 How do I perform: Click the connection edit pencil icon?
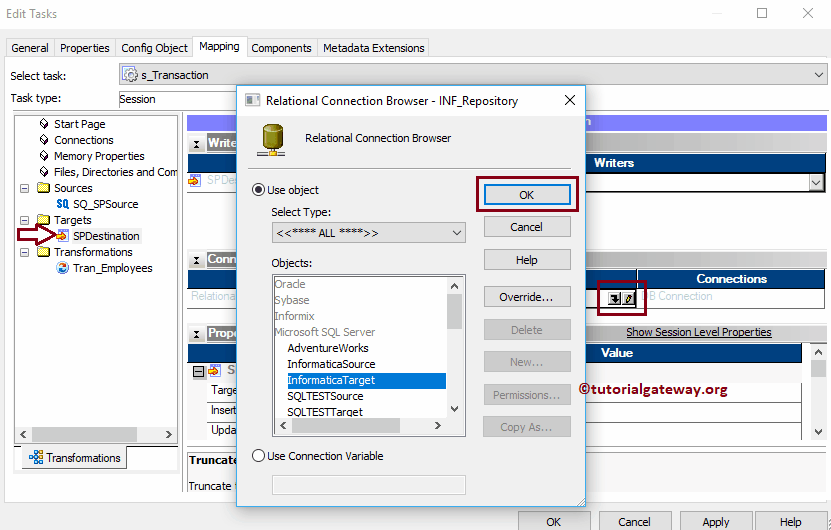pos(628,298)
